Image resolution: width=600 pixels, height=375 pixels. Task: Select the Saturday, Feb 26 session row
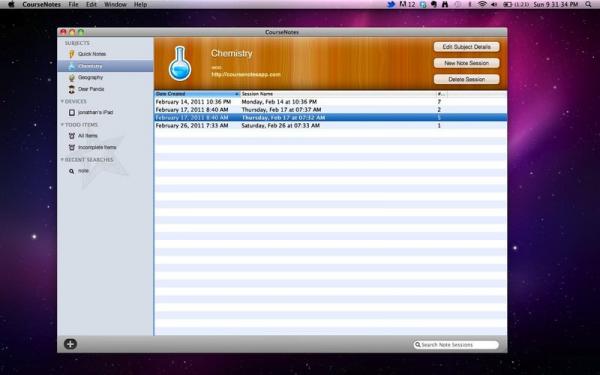[x=331, y=126]
